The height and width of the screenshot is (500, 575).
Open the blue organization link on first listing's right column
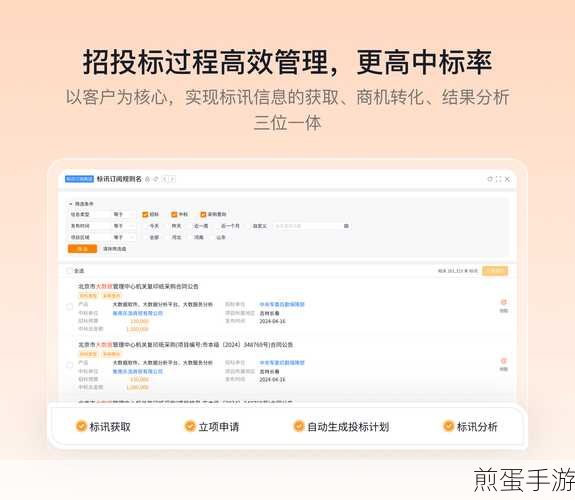pos(282,304)
